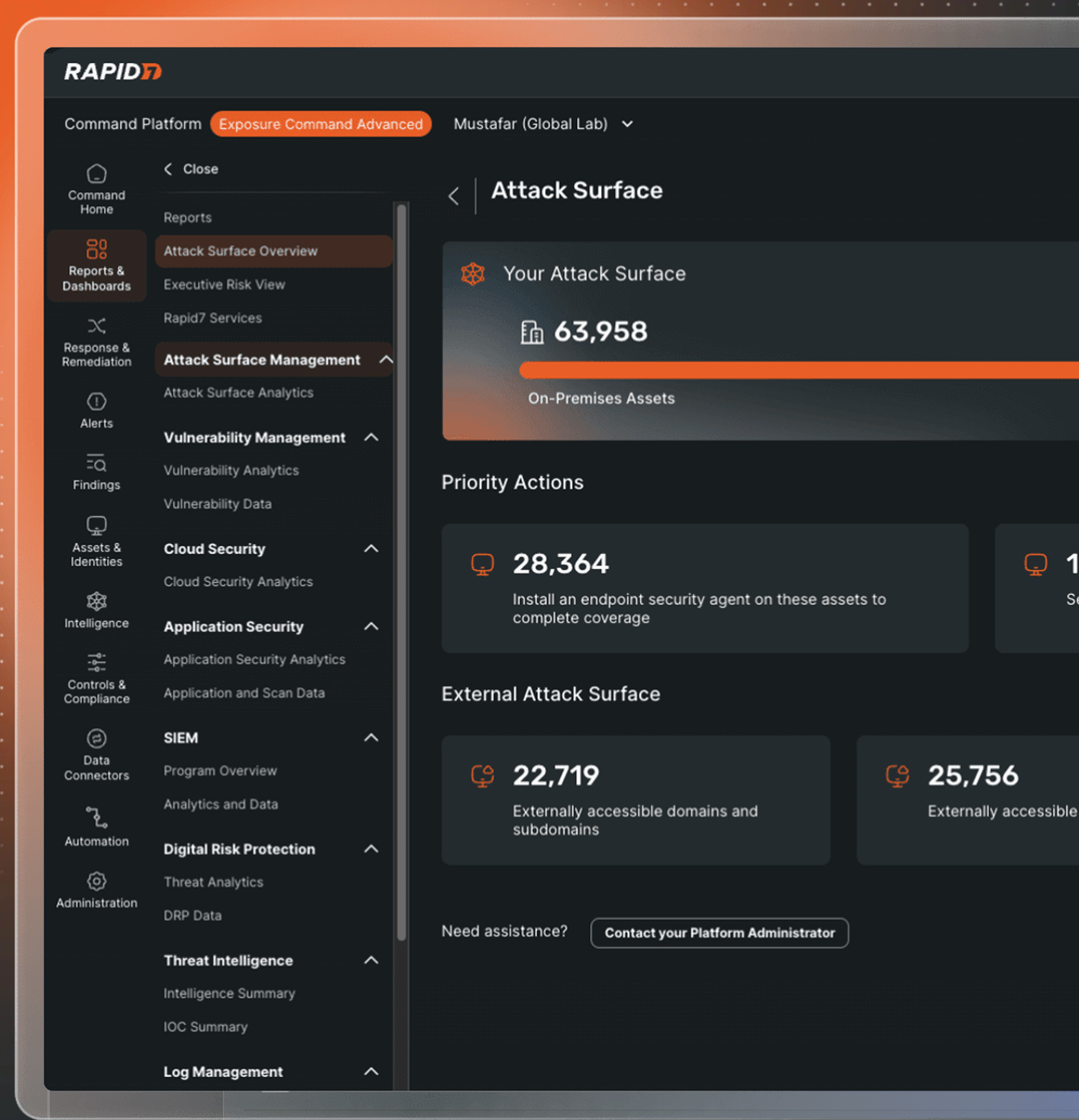Screen dimensions: 1079x1120
Task: Click the Exposure Command Advanced badge
Action: coord(320,124)
